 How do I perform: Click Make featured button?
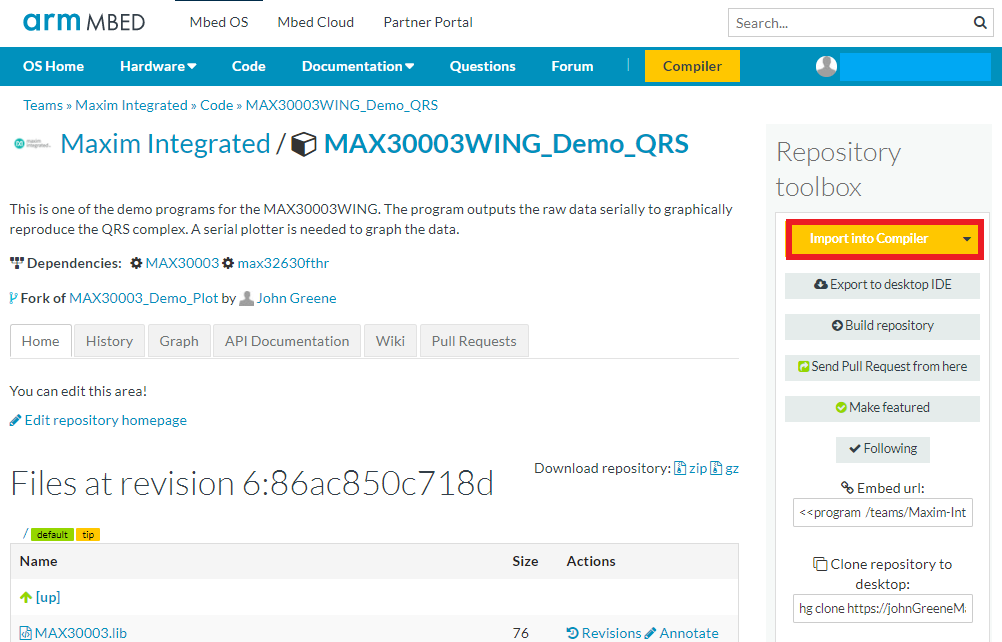(882, 408)
